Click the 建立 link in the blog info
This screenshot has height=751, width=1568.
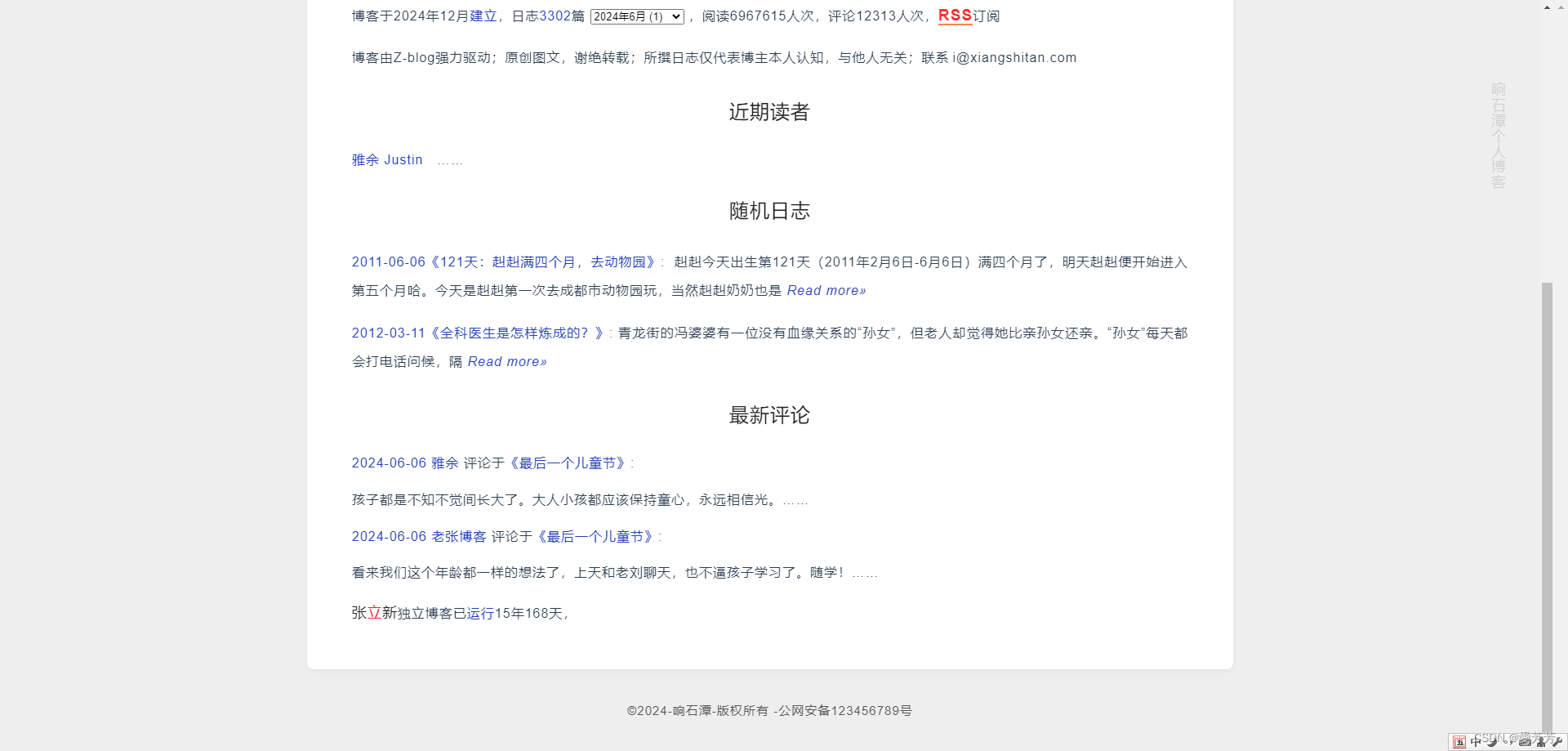tap(483, 16)
